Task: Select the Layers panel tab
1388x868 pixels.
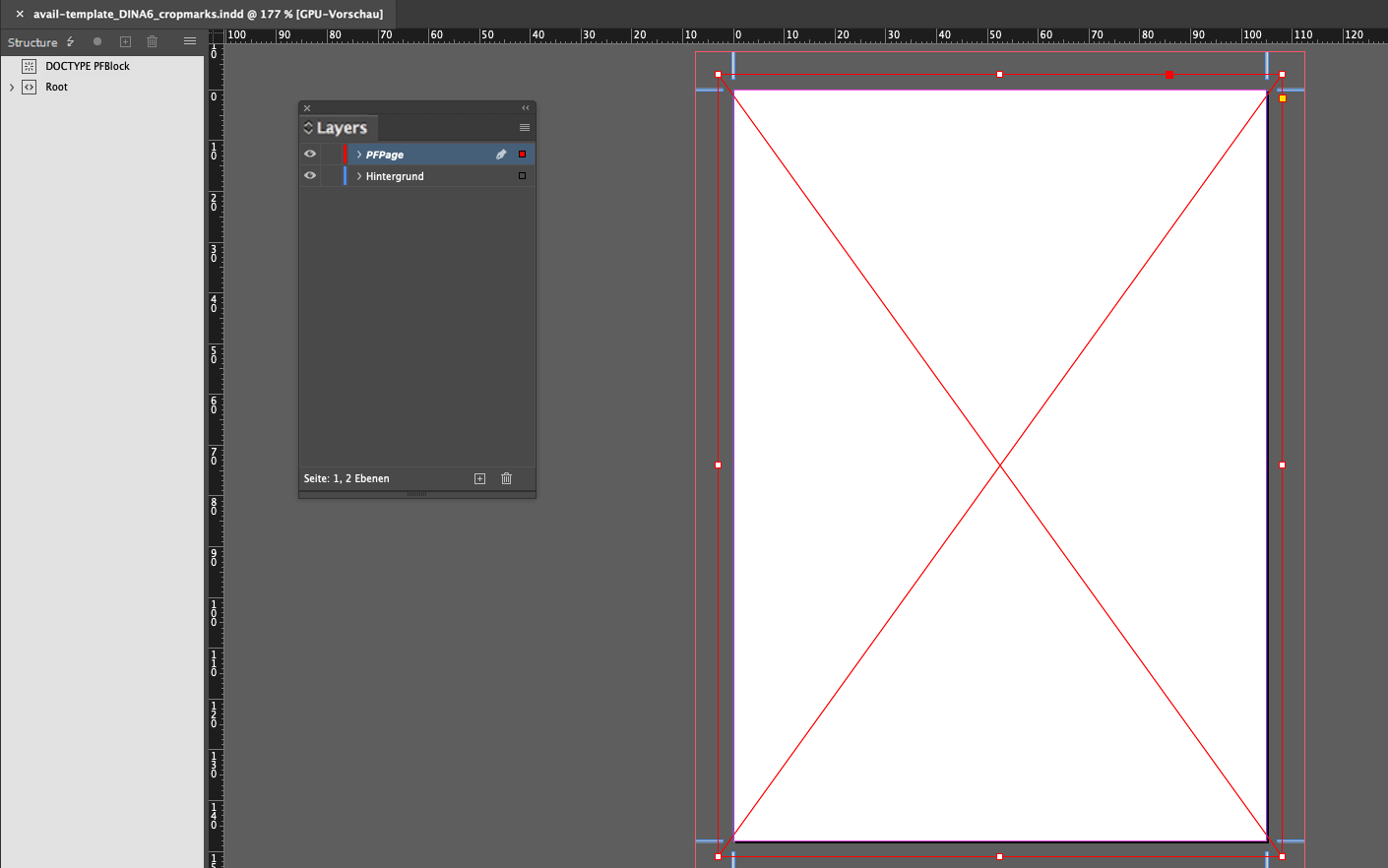Action: (x=342, y=127)
